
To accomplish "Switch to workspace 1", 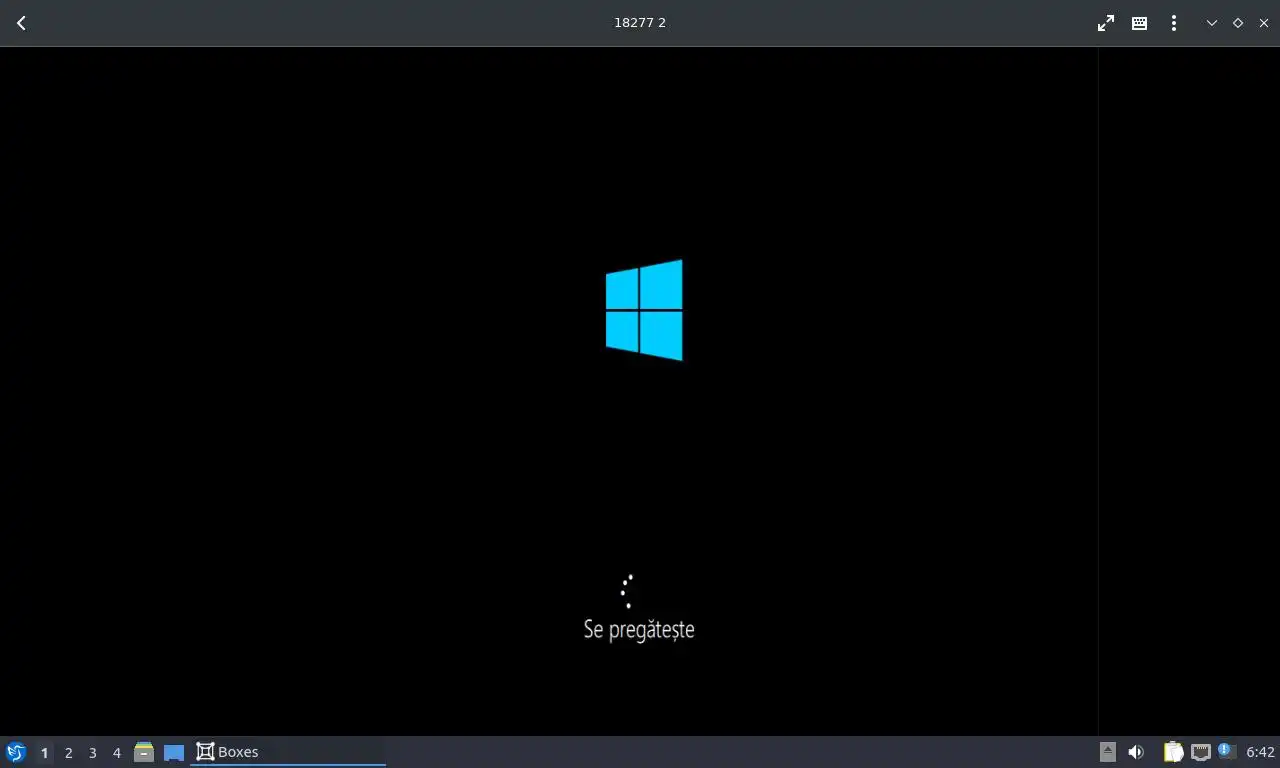I will pos(44,753).
